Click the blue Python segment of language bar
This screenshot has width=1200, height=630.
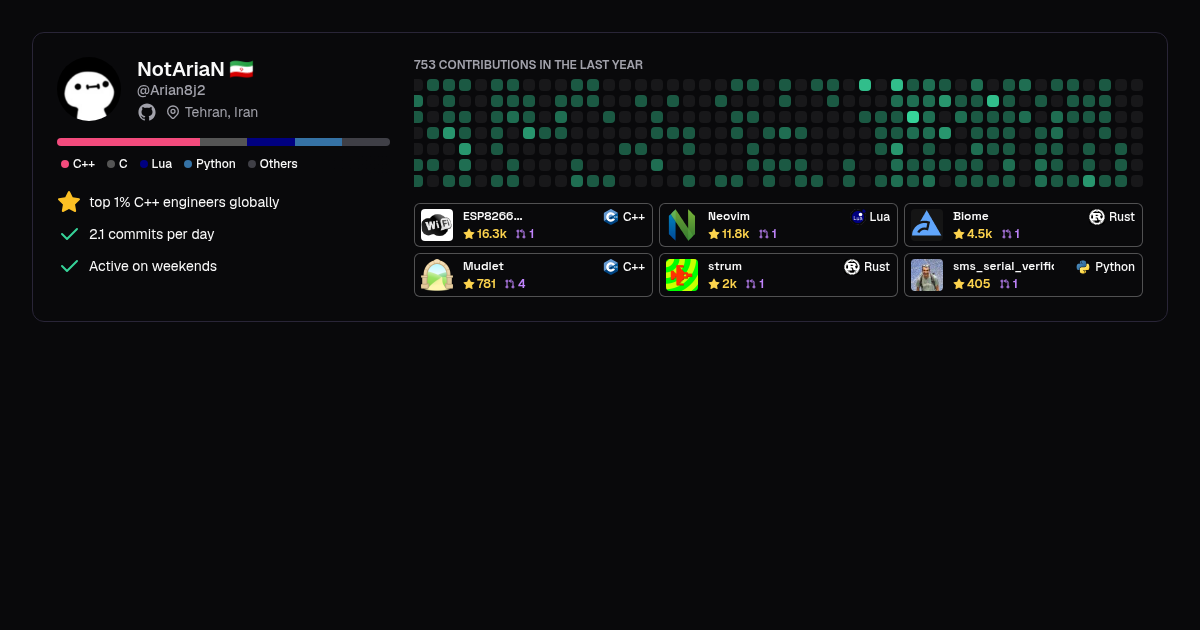(x=318, y=142)
